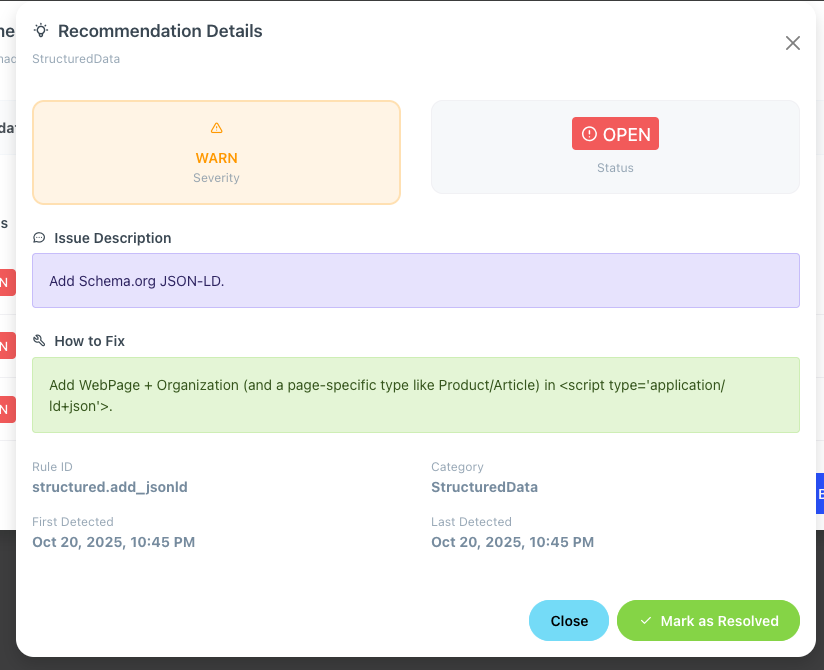Click the X icon to dismiss the dialog
The height and width of the screenshot is (670, 824).
click(x=793, y=43)
